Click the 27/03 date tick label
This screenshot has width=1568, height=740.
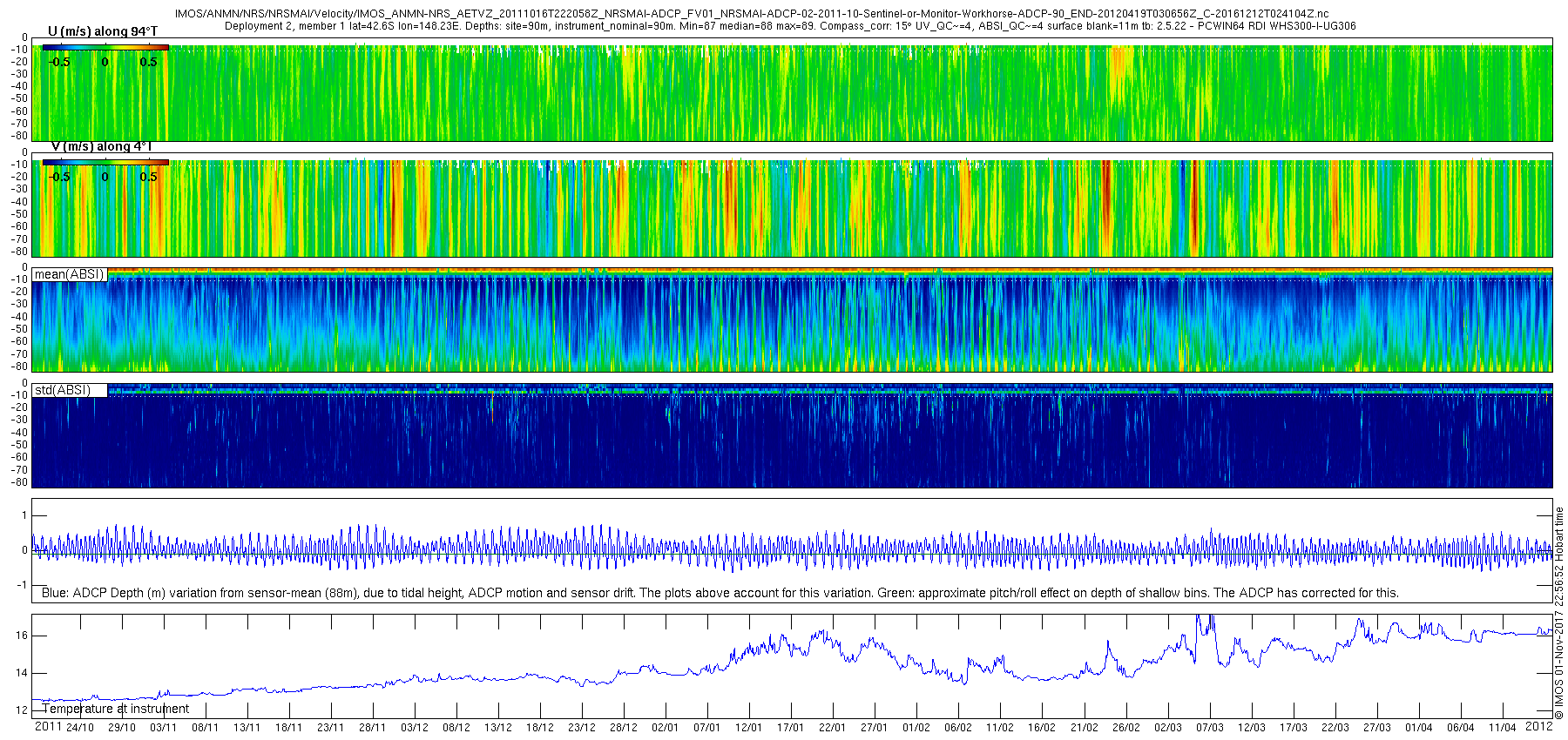point(1377,728)
